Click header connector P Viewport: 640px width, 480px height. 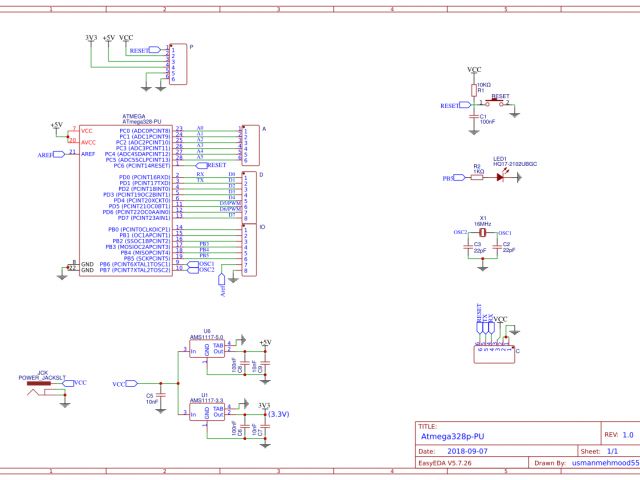click(x=178, y=64)
